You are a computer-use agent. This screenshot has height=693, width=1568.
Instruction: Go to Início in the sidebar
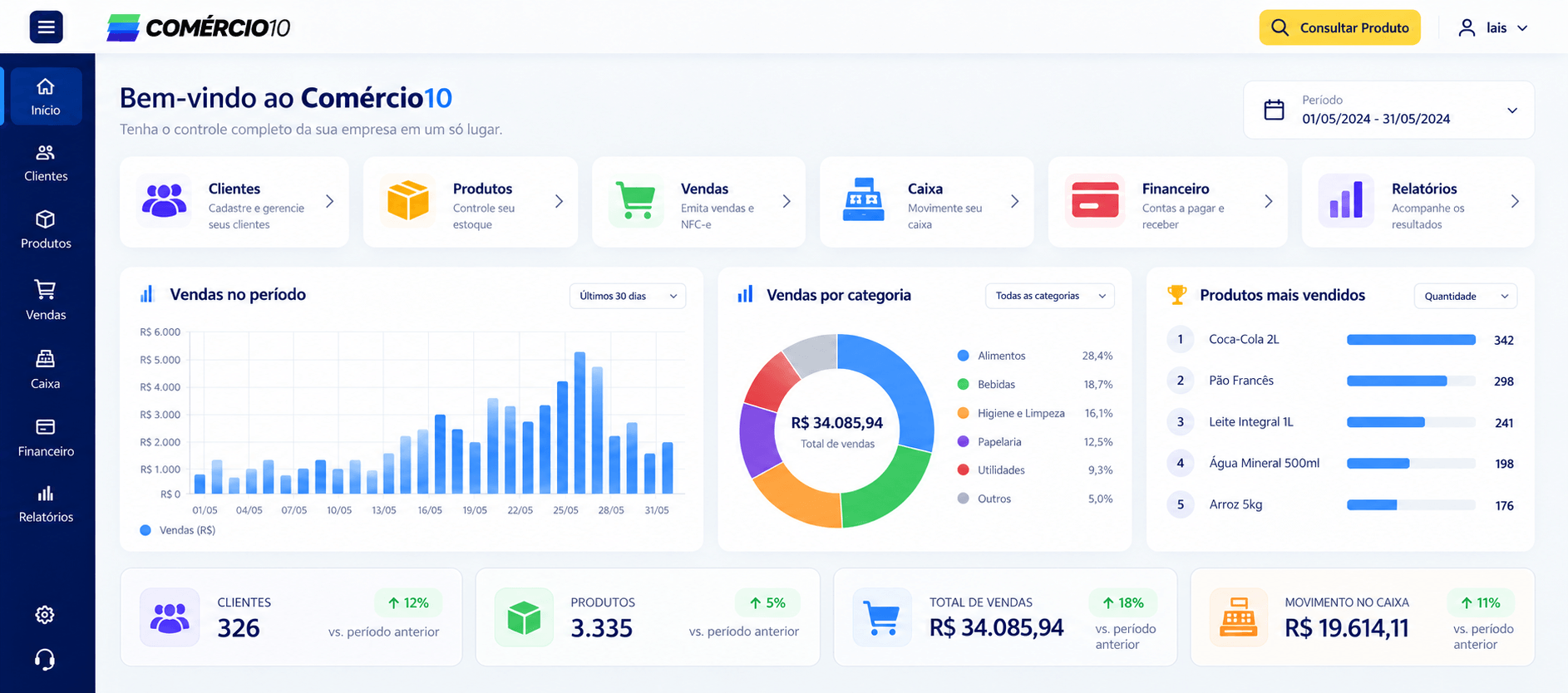coord(45,96)
